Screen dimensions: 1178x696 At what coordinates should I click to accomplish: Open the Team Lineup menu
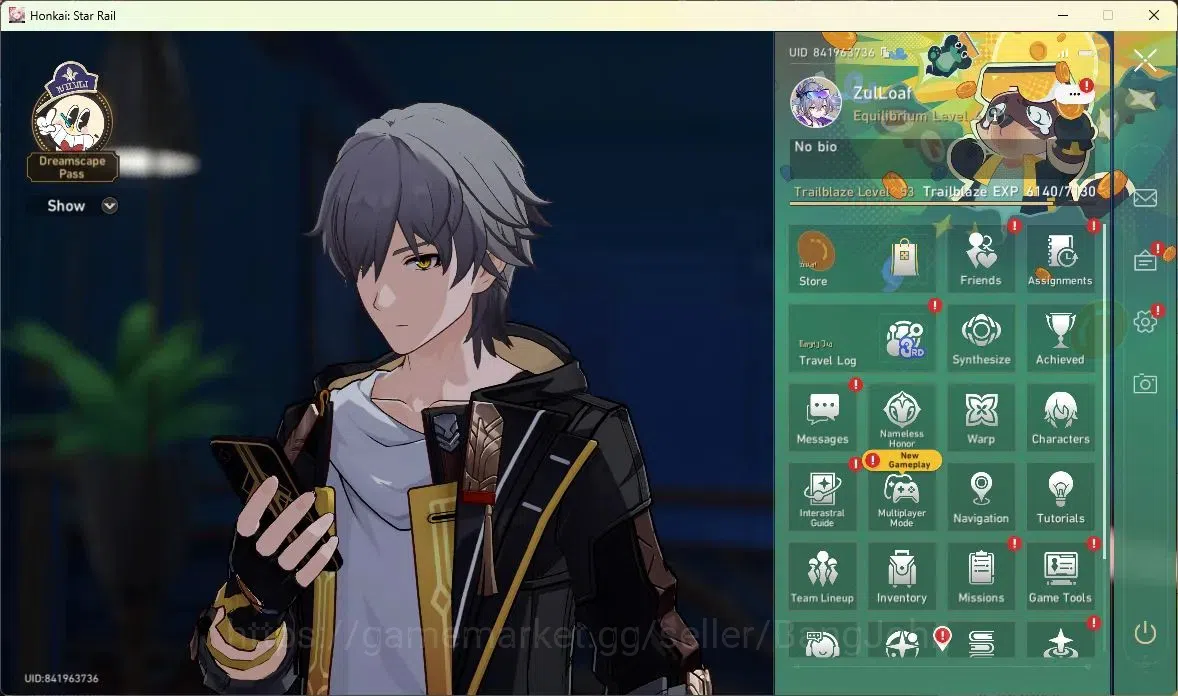point(823,576)
